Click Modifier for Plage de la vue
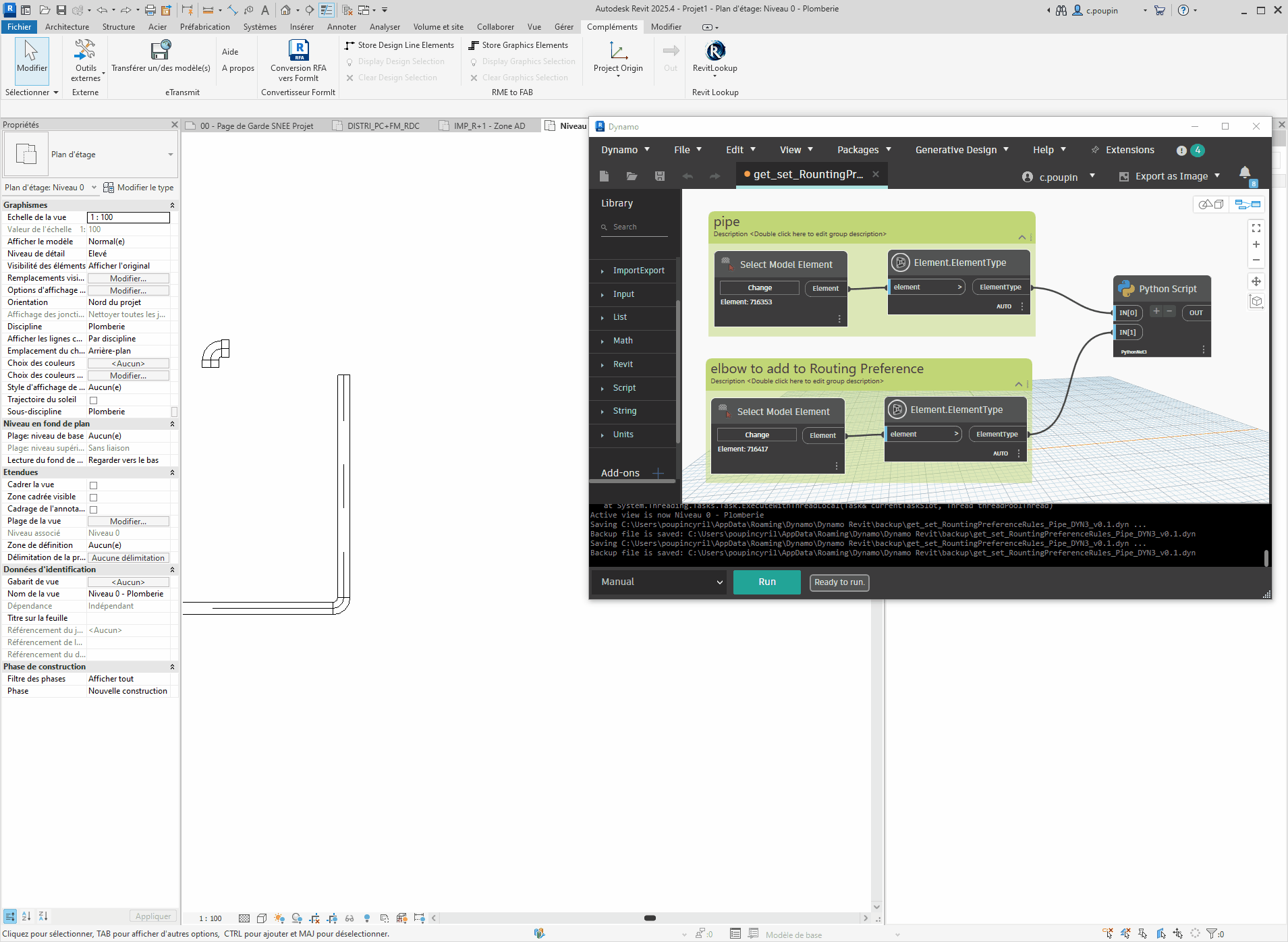Screen dimensions: 1288x942 128,522
